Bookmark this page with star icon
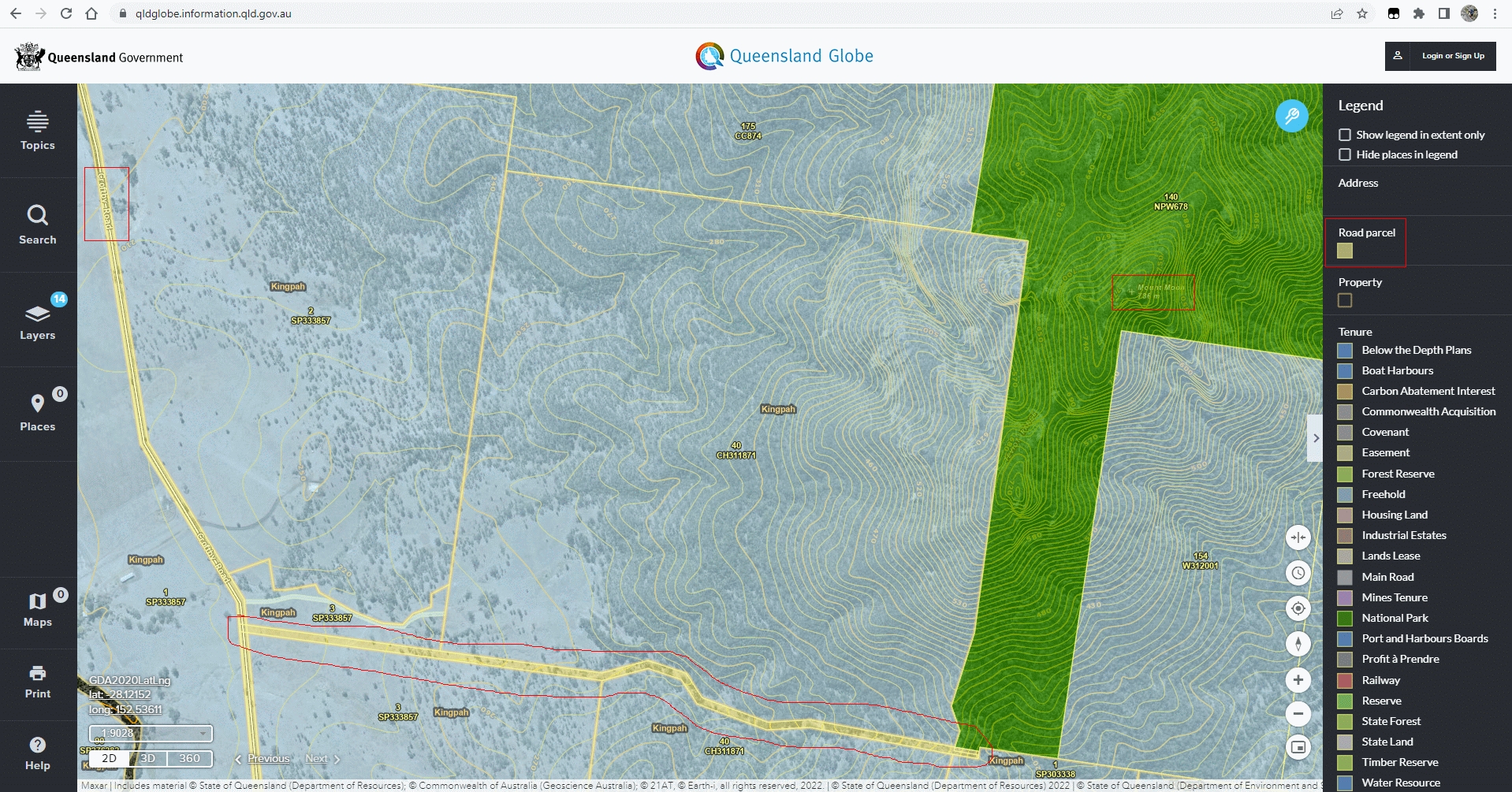The image size is (1512, 792). pyautogui.click(x=1362, y=13)
